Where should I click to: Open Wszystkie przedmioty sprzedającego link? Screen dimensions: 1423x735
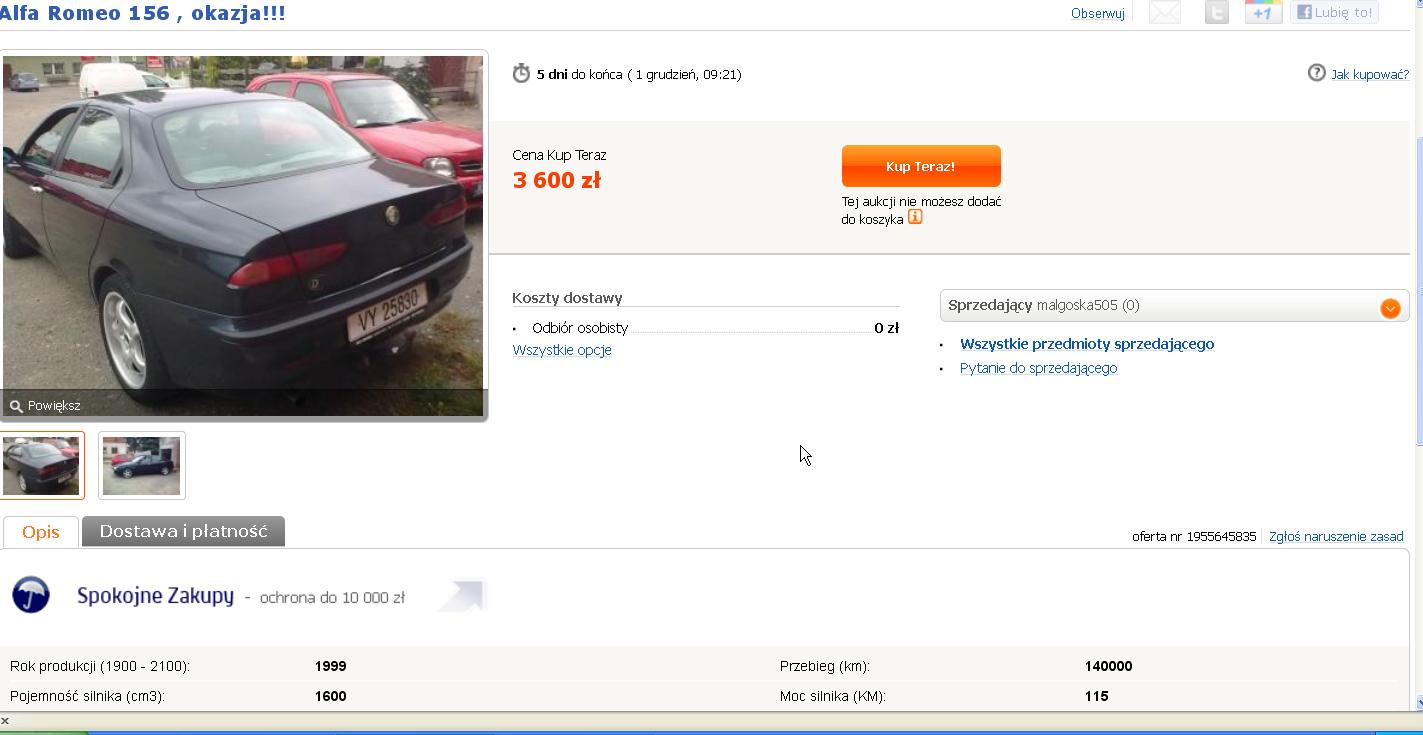[1087, 344]
